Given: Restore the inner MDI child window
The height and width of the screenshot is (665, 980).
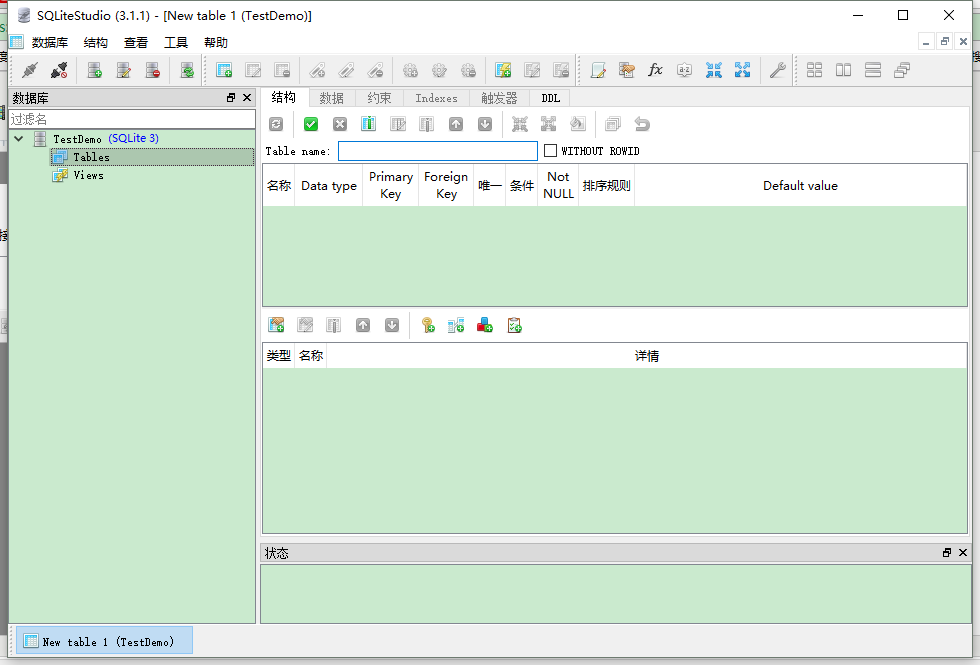Looking at the screenshot, I should click(x=945, y=42).
